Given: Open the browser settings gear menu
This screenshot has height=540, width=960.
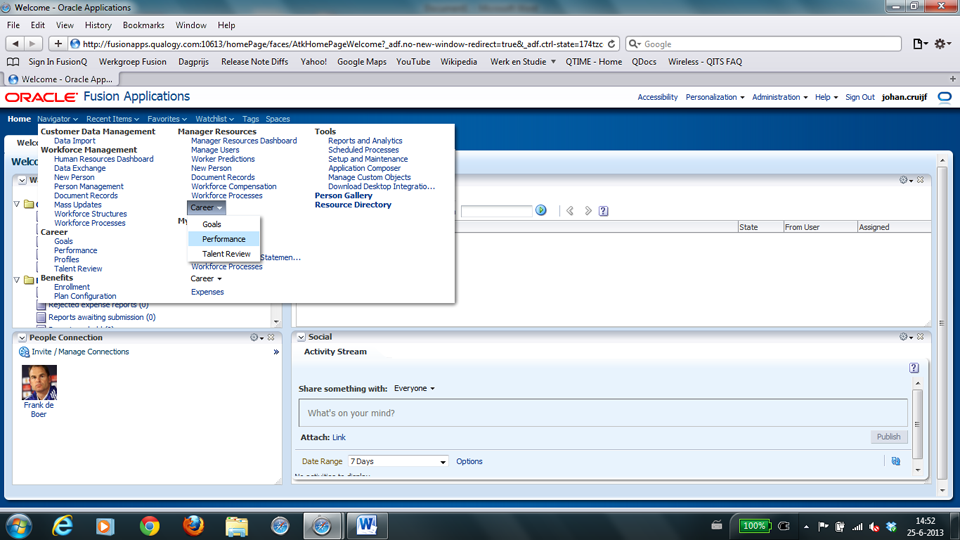Looking at the screenshot, I should pyautogui.click(x=942, y=44).
